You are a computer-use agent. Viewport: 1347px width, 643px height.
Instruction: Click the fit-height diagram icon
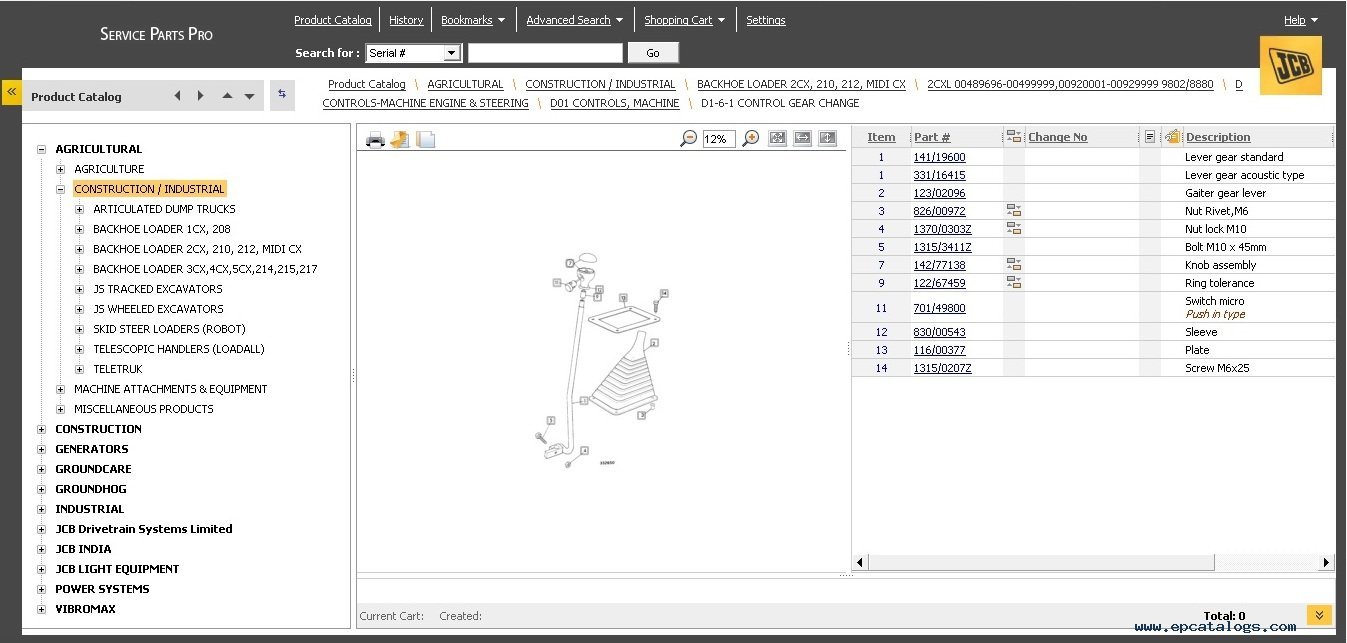(827, 138)
